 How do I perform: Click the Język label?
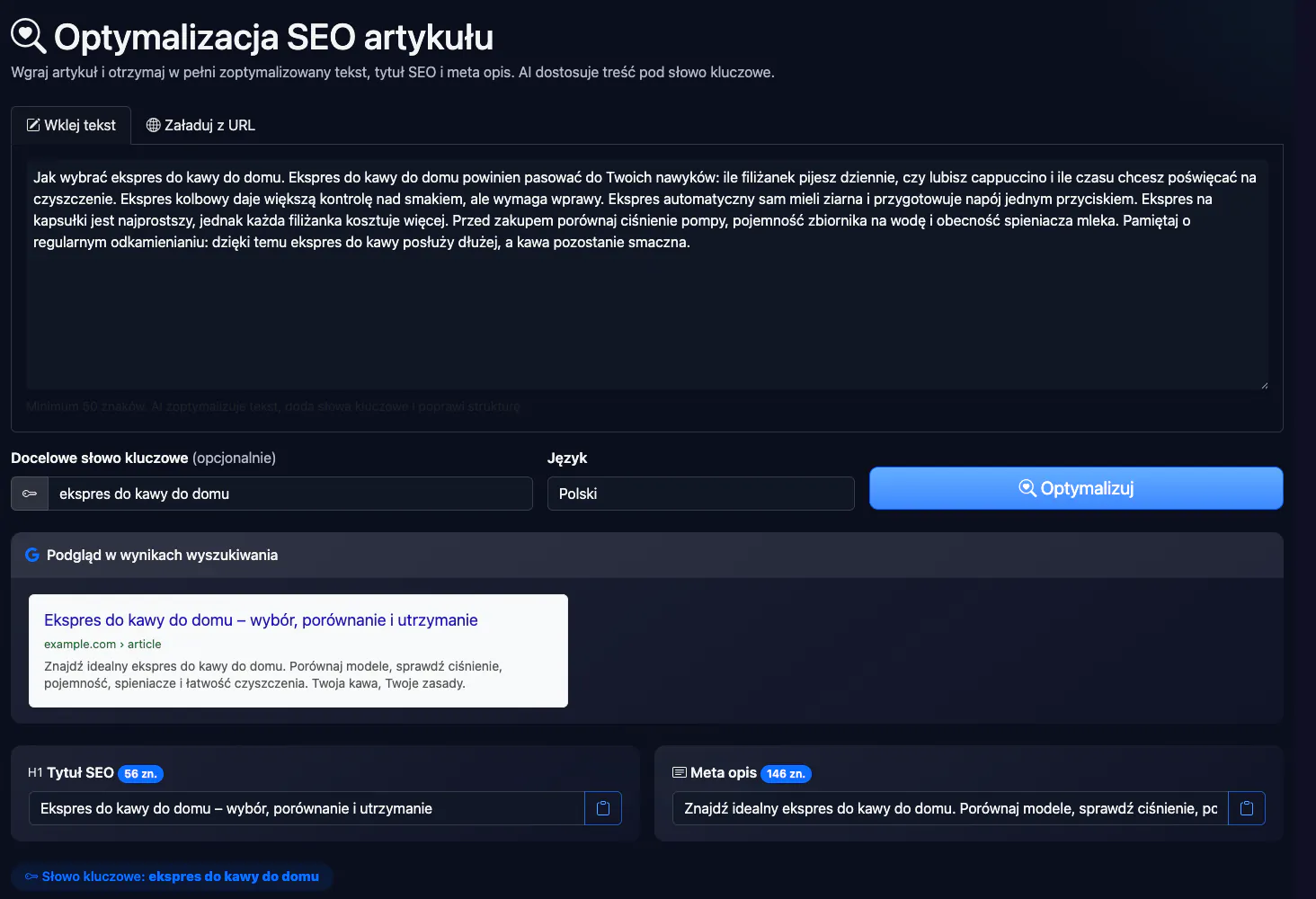tap(567, 458)
